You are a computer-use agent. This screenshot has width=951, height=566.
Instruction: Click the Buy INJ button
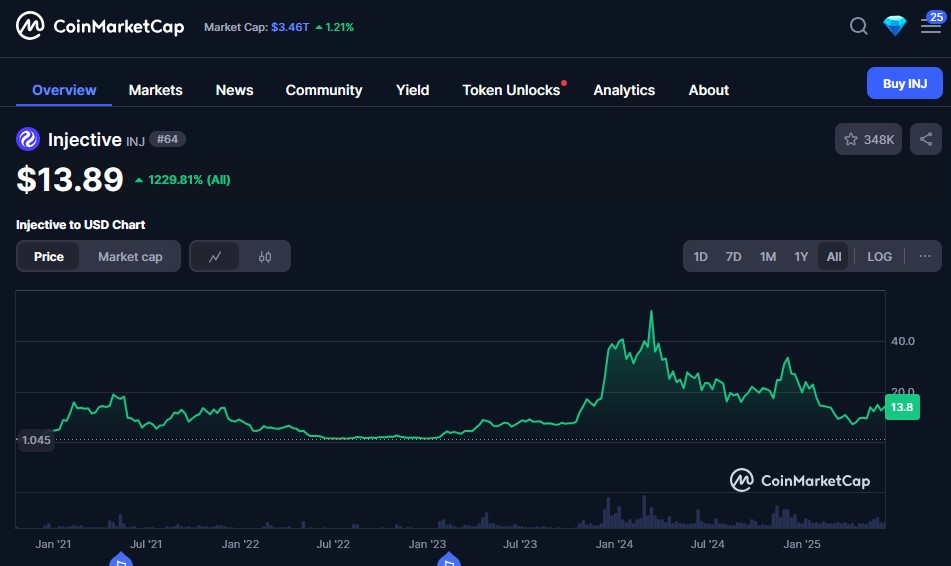pyautogui.click(x=904, y=83)
